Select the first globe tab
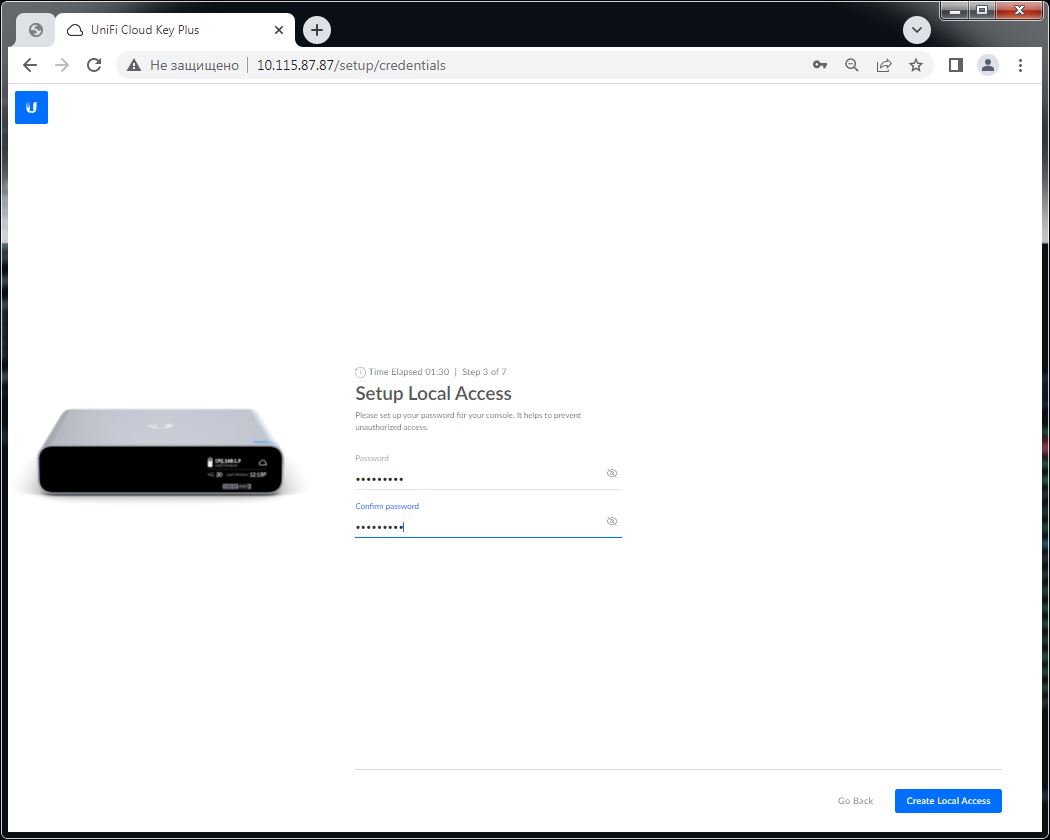This screenshot has width=1050, height=840. [x=36, y=30]
